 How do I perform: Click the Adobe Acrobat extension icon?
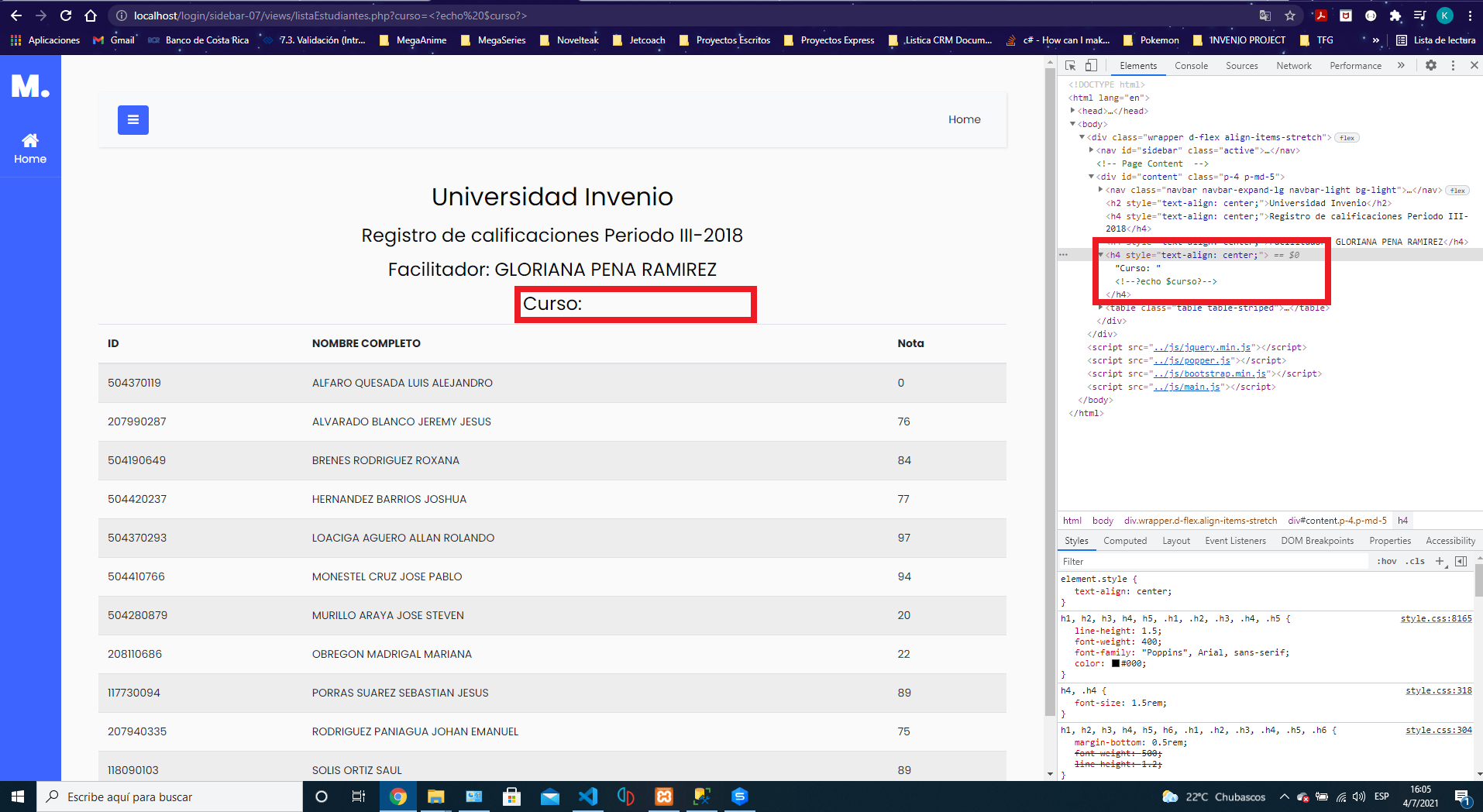click(x=1321, y=15)
